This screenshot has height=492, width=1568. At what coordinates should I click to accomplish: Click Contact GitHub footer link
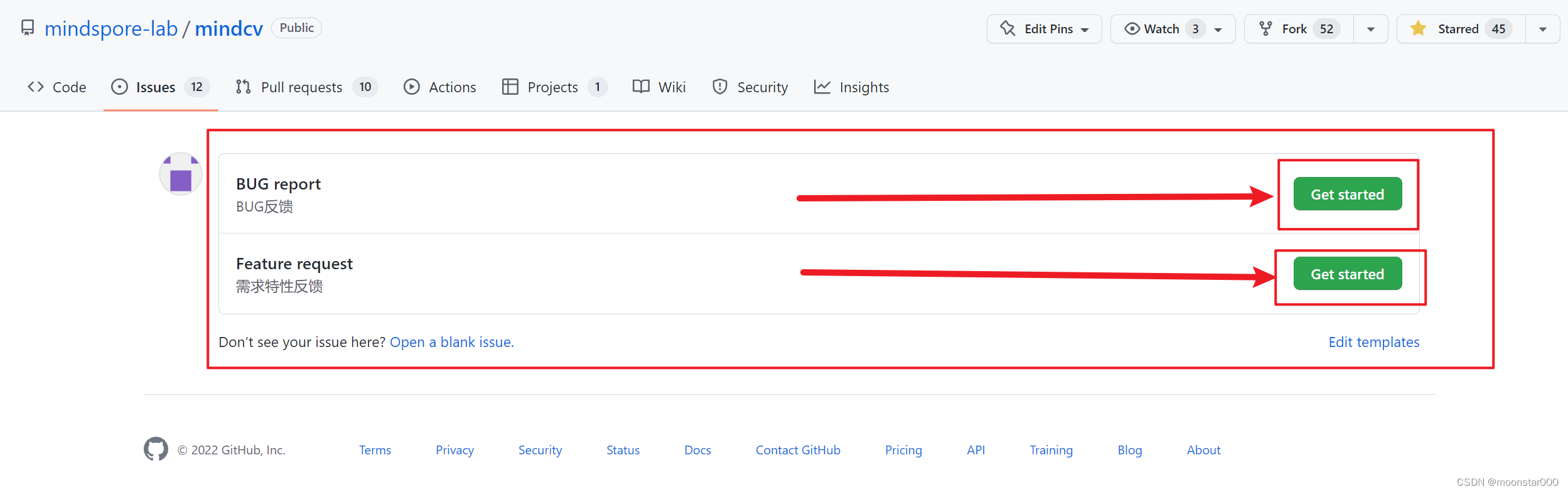[798, 450]
